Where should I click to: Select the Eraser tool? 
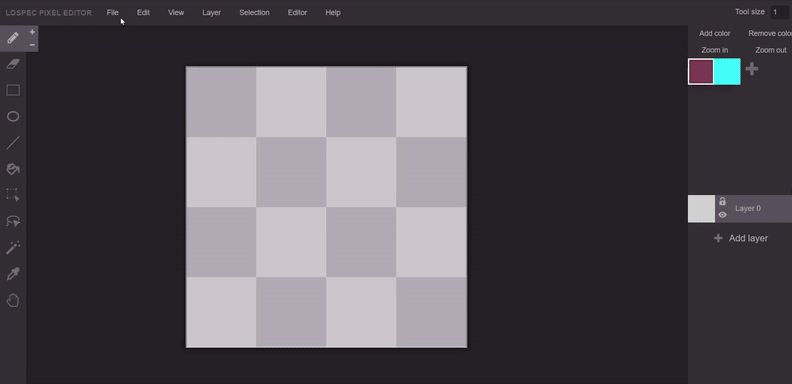click(13, 64)
